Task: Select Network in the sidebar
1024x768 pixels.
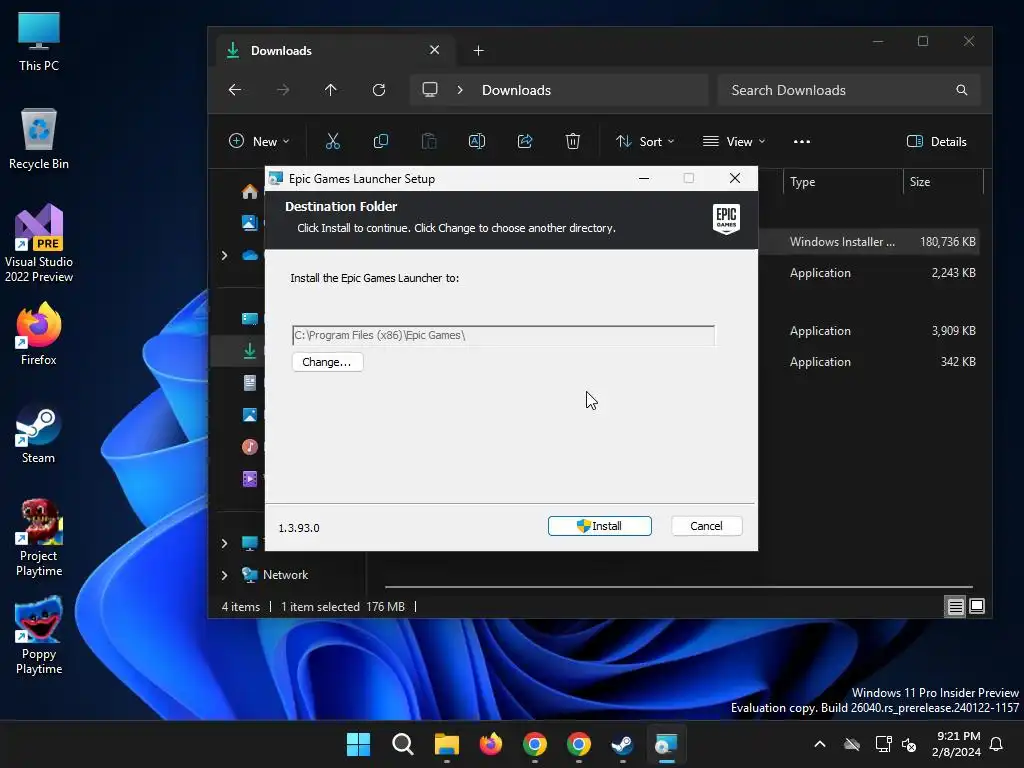Action: click(x=285, y=575)
